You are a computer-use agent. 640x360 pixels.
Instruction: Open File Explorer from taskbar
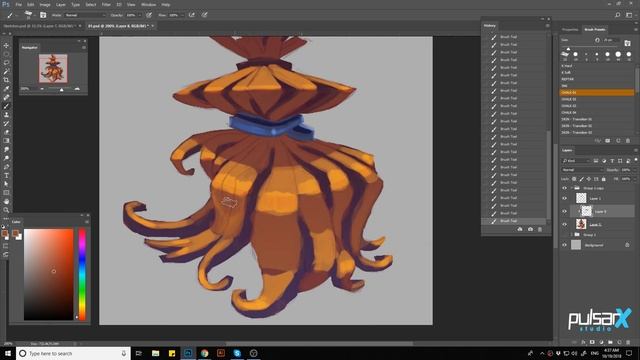tap(156, 353)
